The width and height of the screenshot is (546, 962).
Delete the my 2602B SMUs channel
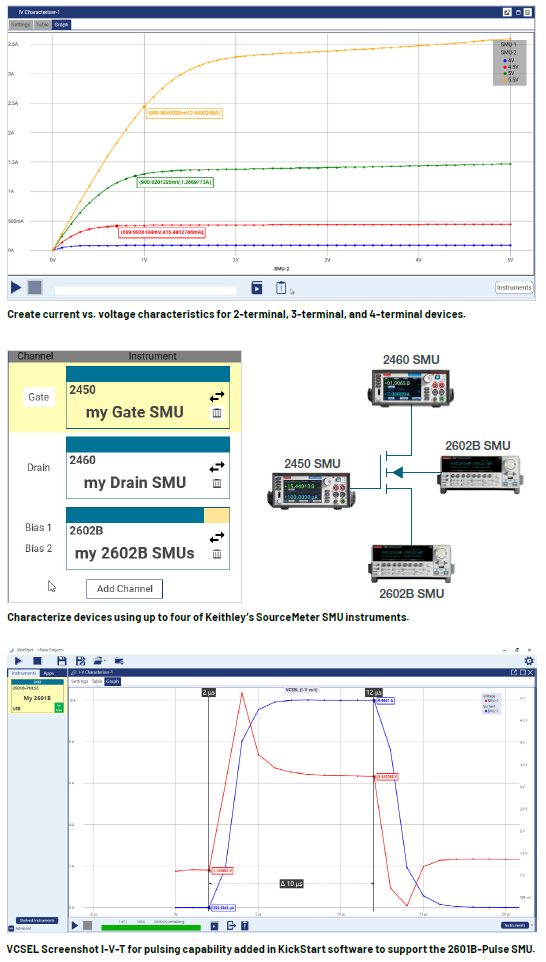(217, 554)
